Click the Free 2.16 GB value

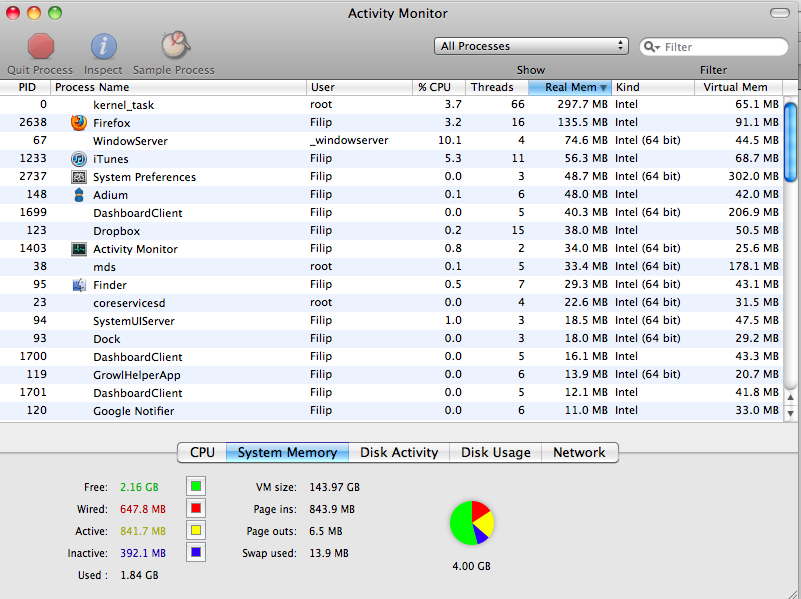pos(139,487)
